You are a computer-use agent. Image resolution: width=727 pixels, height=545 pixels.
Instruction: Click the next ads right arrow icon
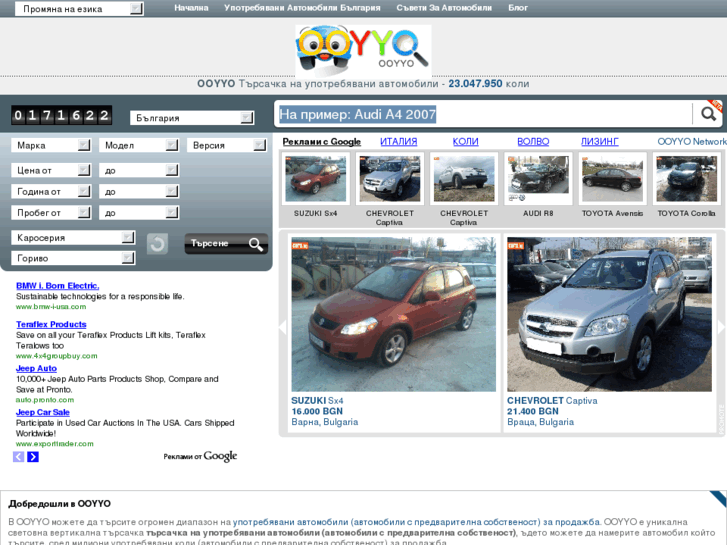pos(33,457)
